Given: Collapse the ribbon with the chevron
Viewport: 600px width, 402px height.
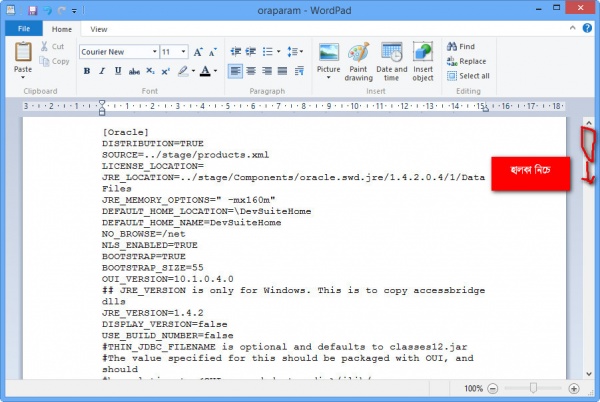Looking at the screenshot, I should 572,28.
